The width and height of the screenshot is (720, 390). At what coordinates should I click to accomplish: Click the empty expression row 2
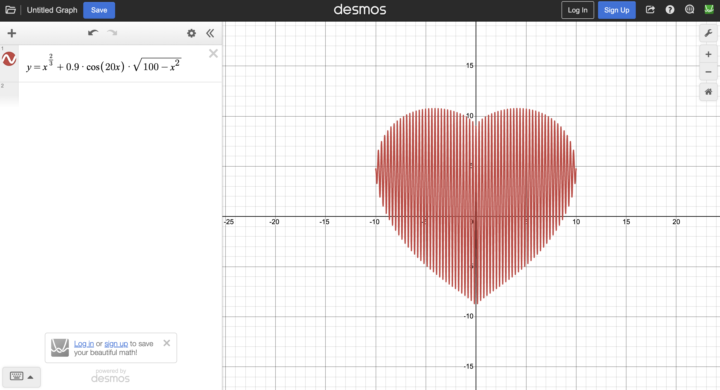pos(111,94)
